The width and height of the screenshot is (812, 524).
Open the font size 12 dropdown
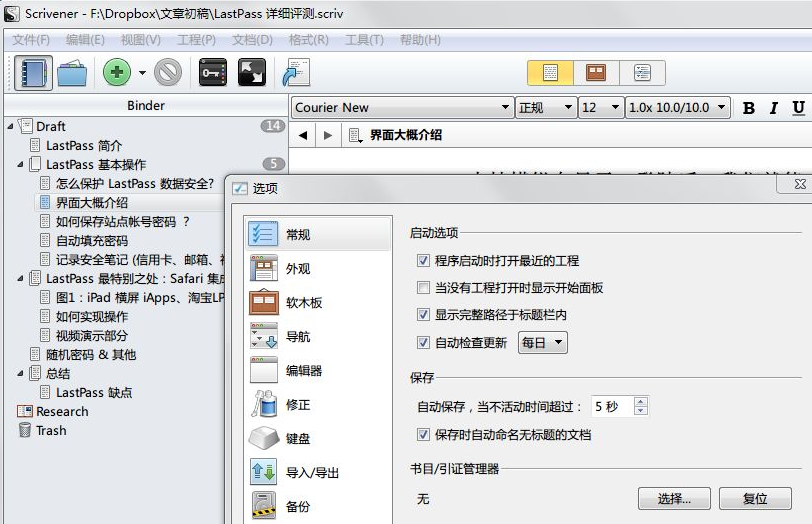click(601, 108)
